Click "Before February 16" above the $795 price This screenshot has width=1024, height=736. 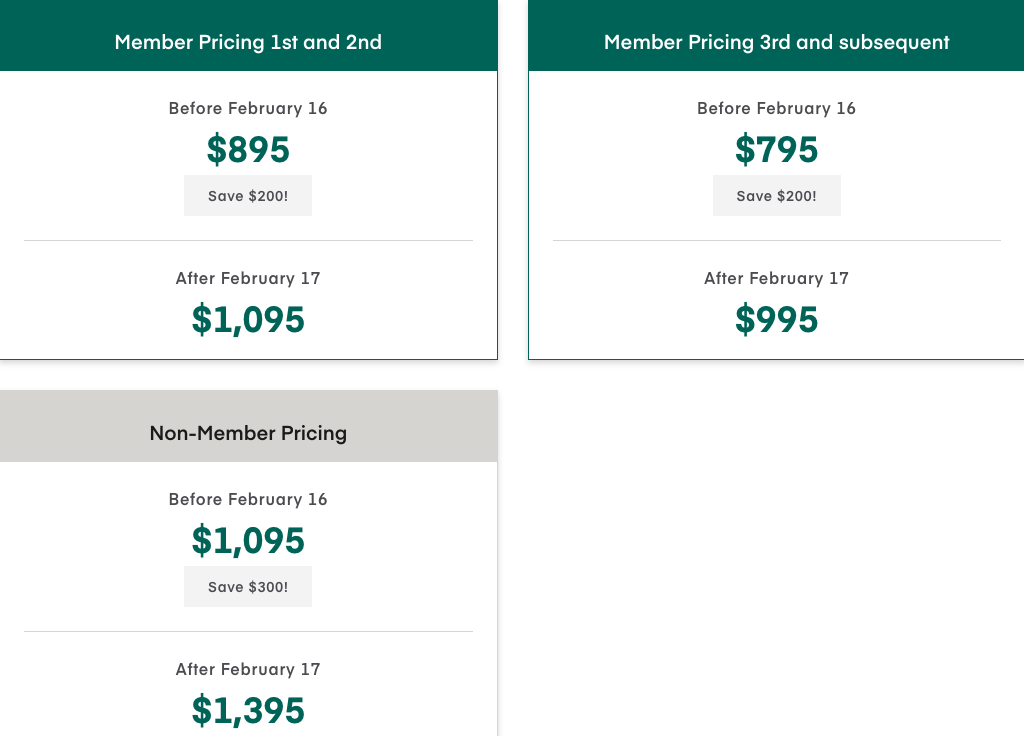pos(776,108)
